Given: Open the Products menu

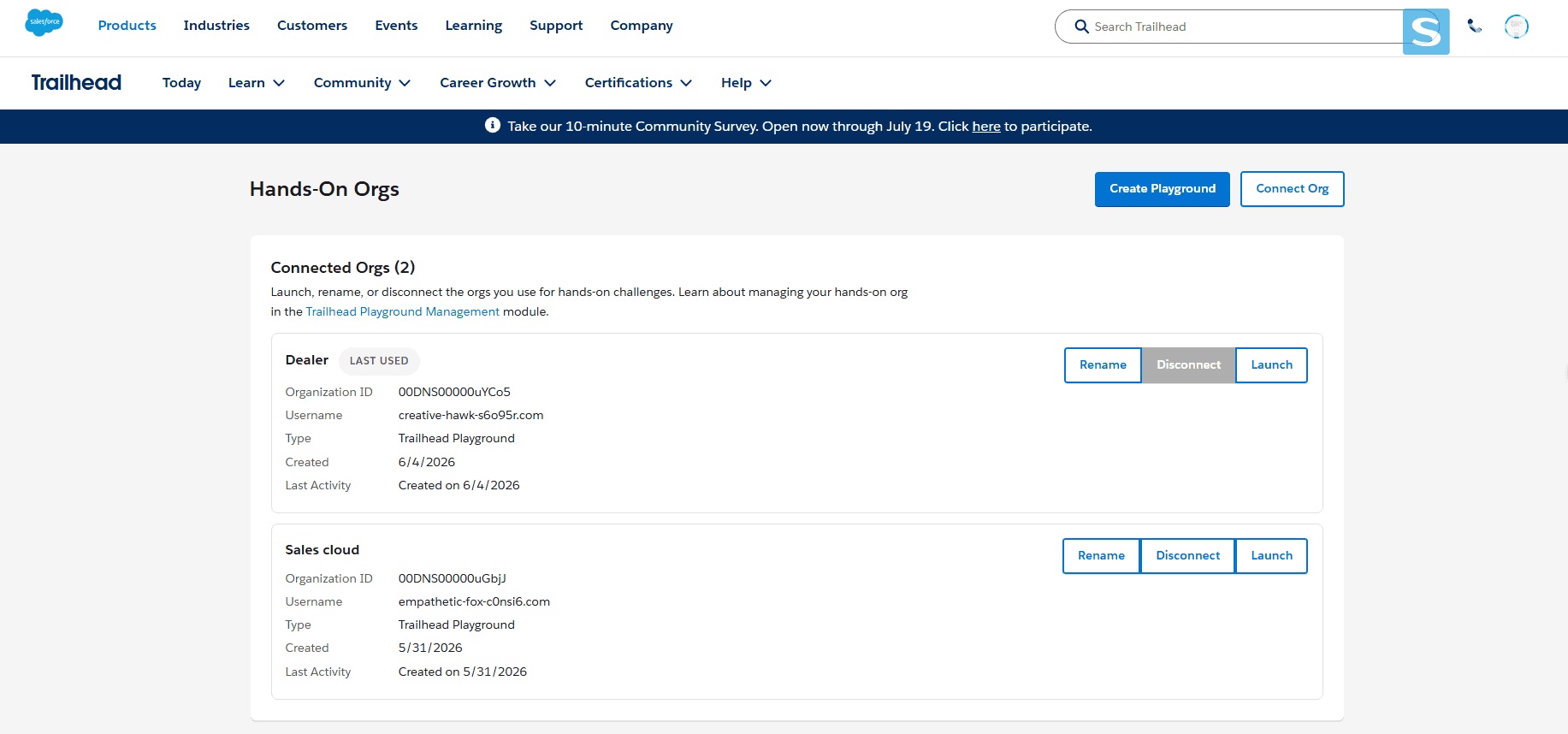Looking at the screenshot, I should point(127,26).
